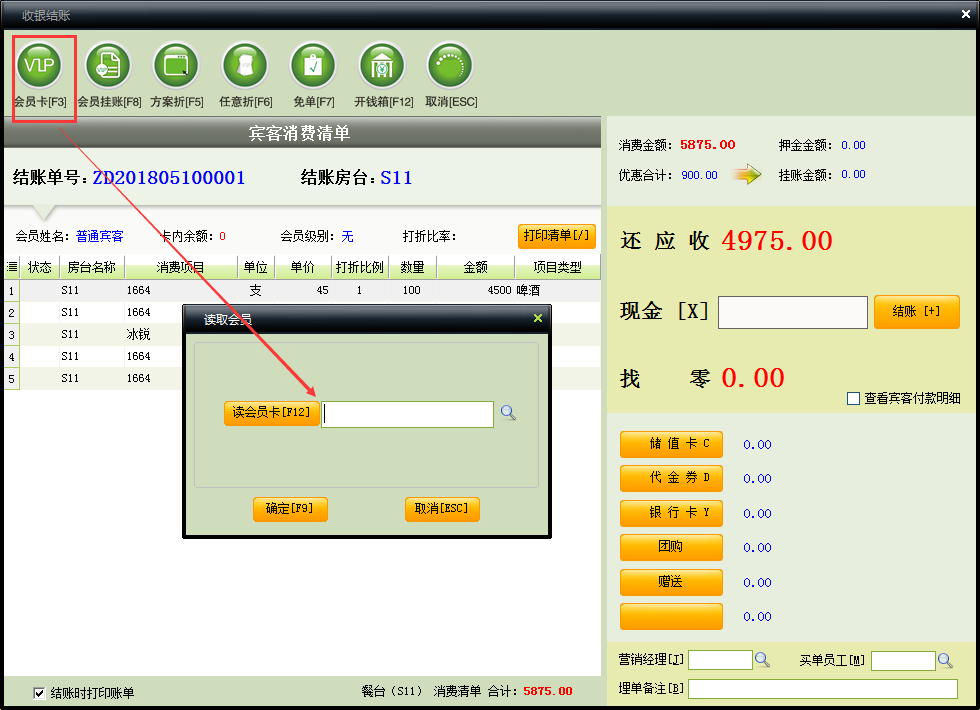
Task: Click the VIP member card icon
Action: (x=40, y=66)
